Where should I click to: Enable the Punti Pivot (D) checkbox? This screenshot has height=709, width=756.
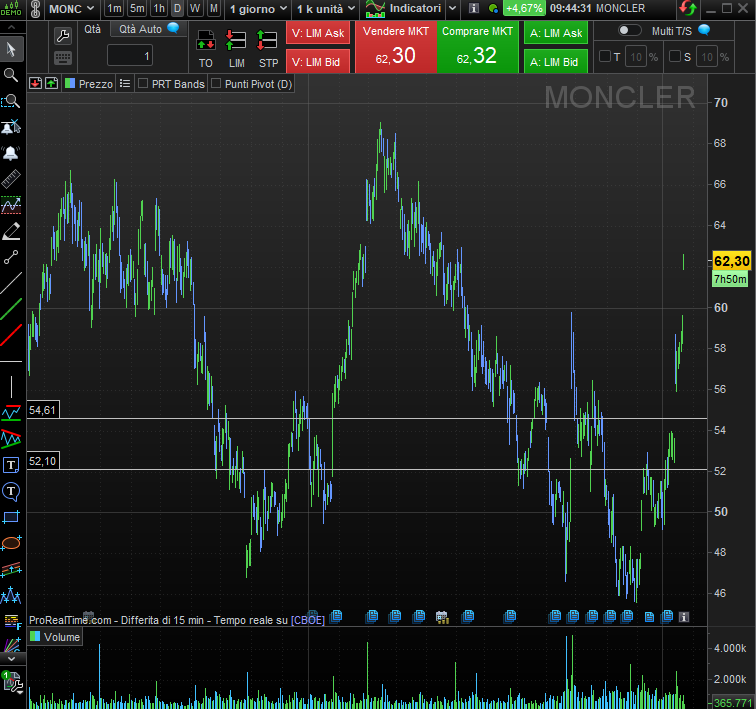click(x=216, y=84)
